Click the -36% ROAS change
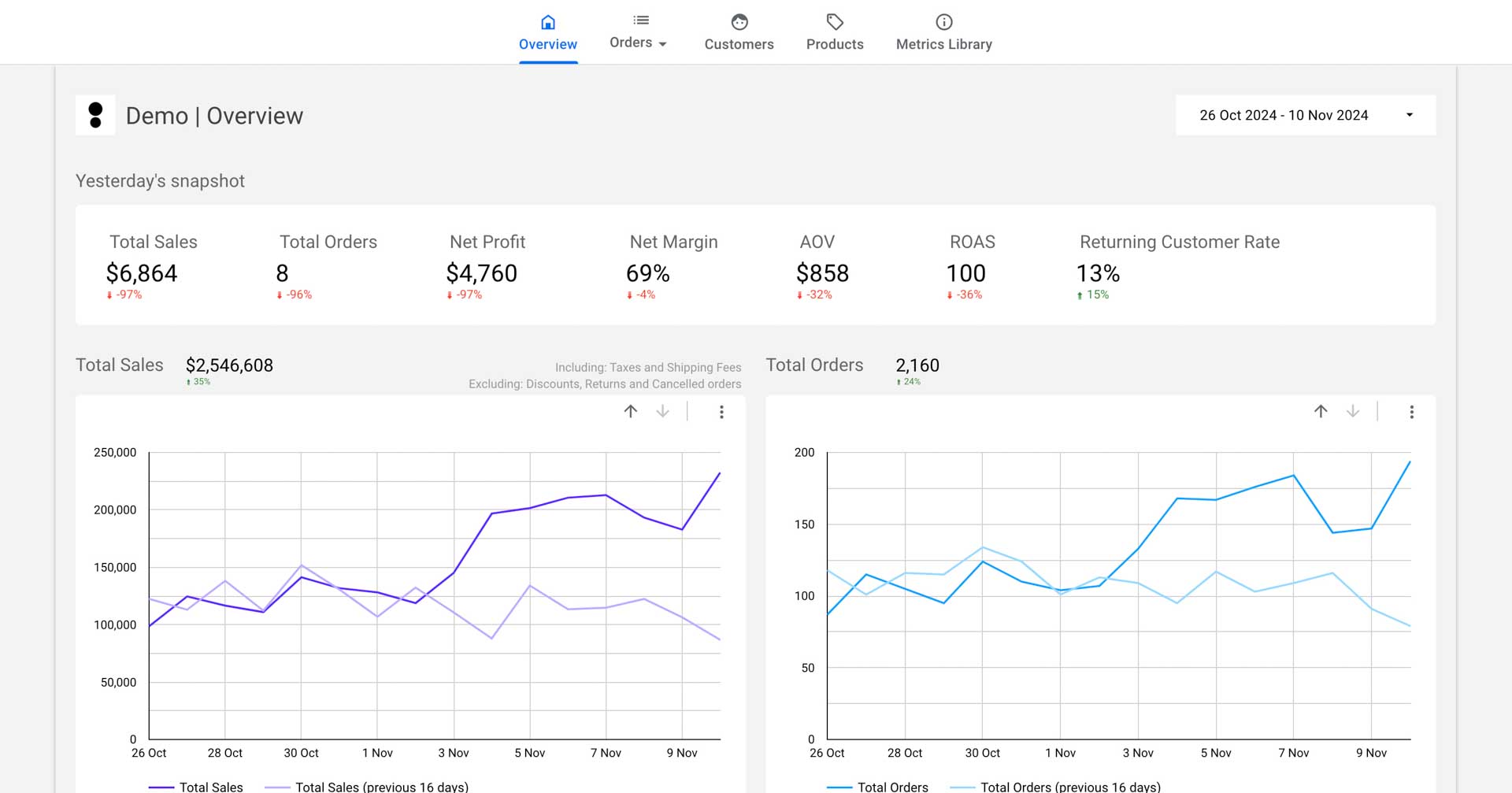Image resolution: width=1512 pixels, height=793 pixels. [964, 295]
